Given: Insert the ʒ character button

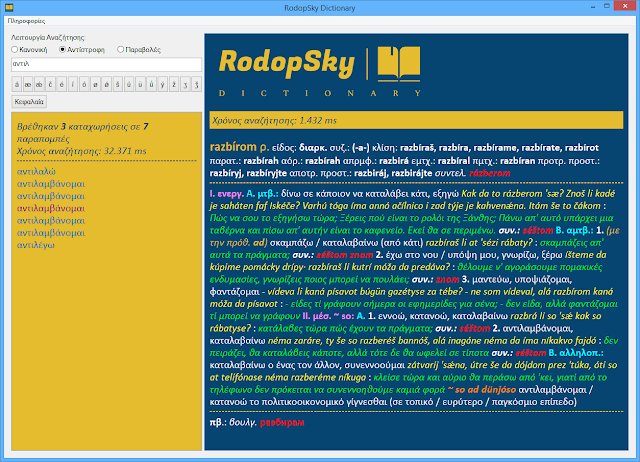Looking at the screenshot, I should click(x=185, y=84).
